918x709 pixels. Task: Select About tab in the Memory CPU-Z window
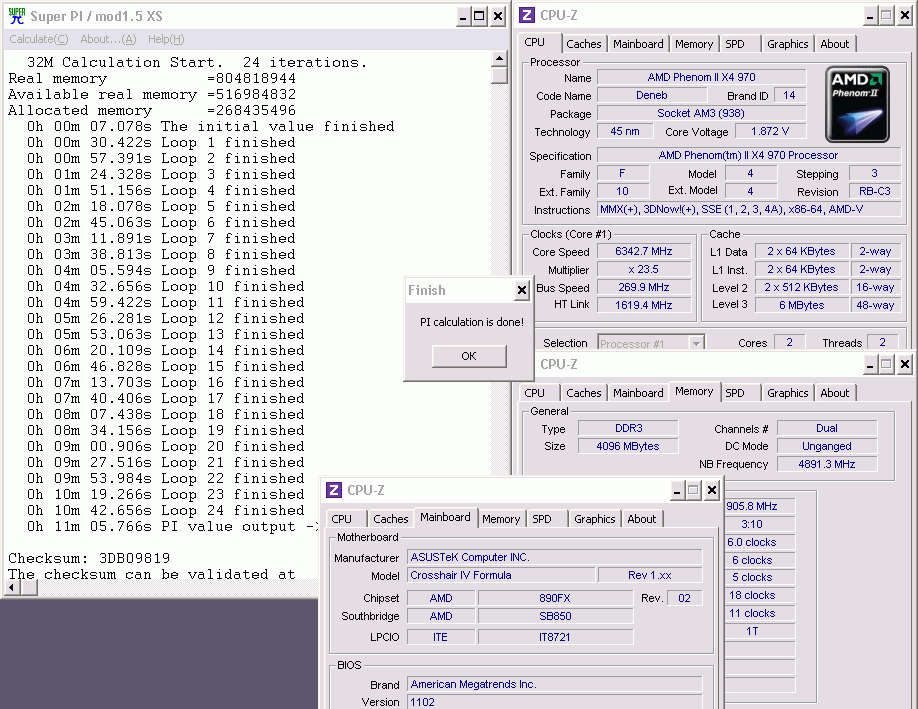[834, 393]
